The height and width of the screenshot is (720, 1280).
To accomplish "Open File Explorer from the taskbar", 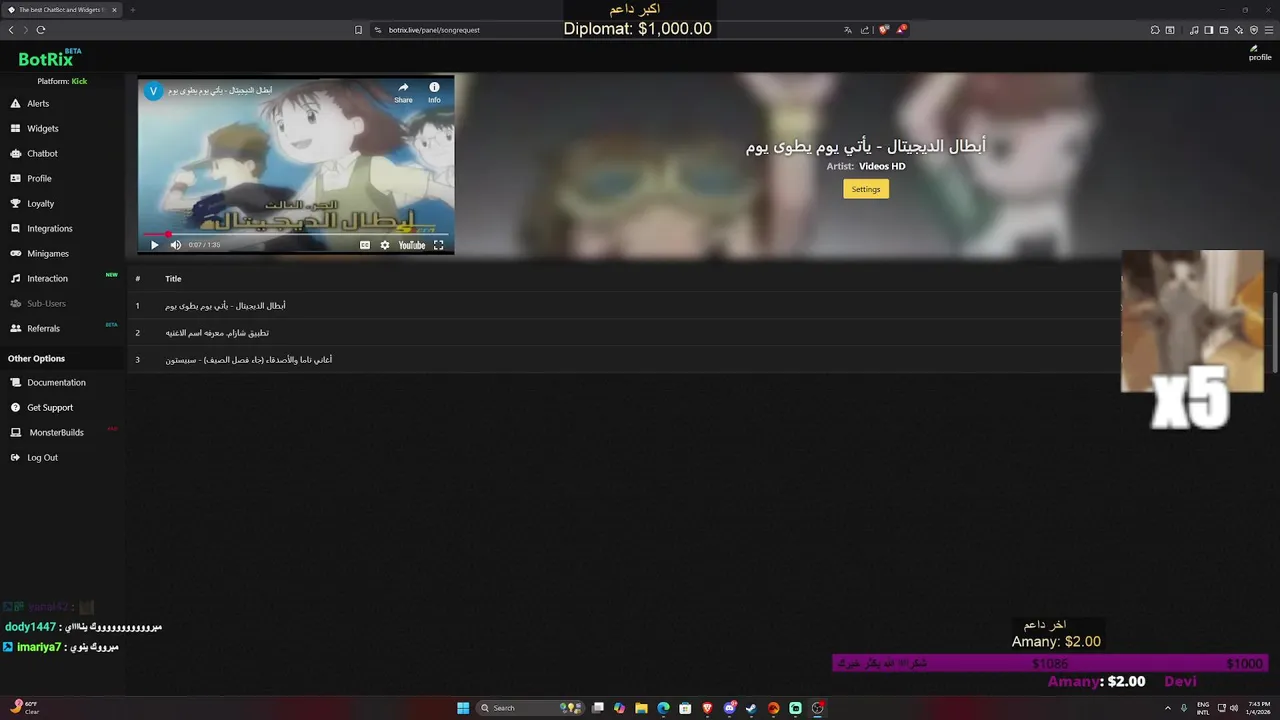I will pos(641,708).
